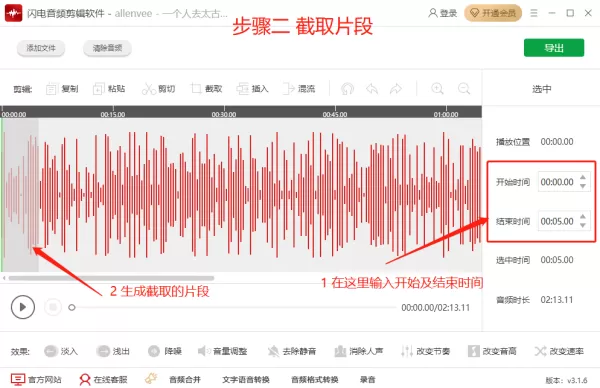
Task: Click the stop playback button
Action: coord(53,307)
